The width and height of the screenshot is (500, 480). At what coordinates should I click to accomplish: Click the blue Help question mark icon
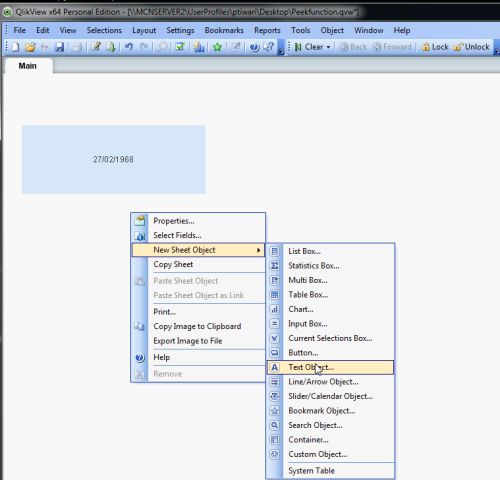254,47
